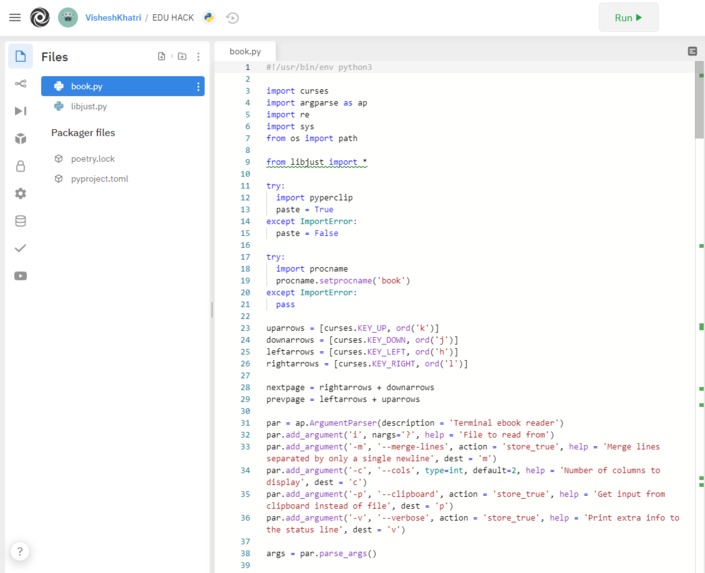Open the Unit tests checkmark icon
This screenshot has width=705, height=573.
(20, 248)
